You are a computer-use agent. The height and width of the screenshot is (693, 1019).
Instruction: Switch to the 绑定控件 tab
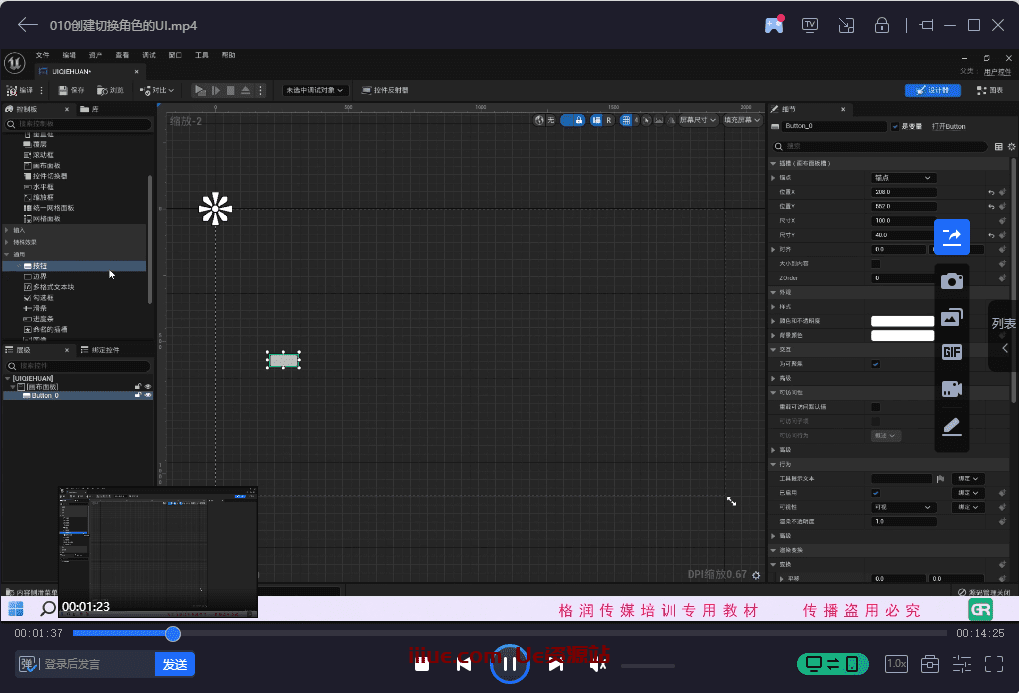tap(105, 350)
